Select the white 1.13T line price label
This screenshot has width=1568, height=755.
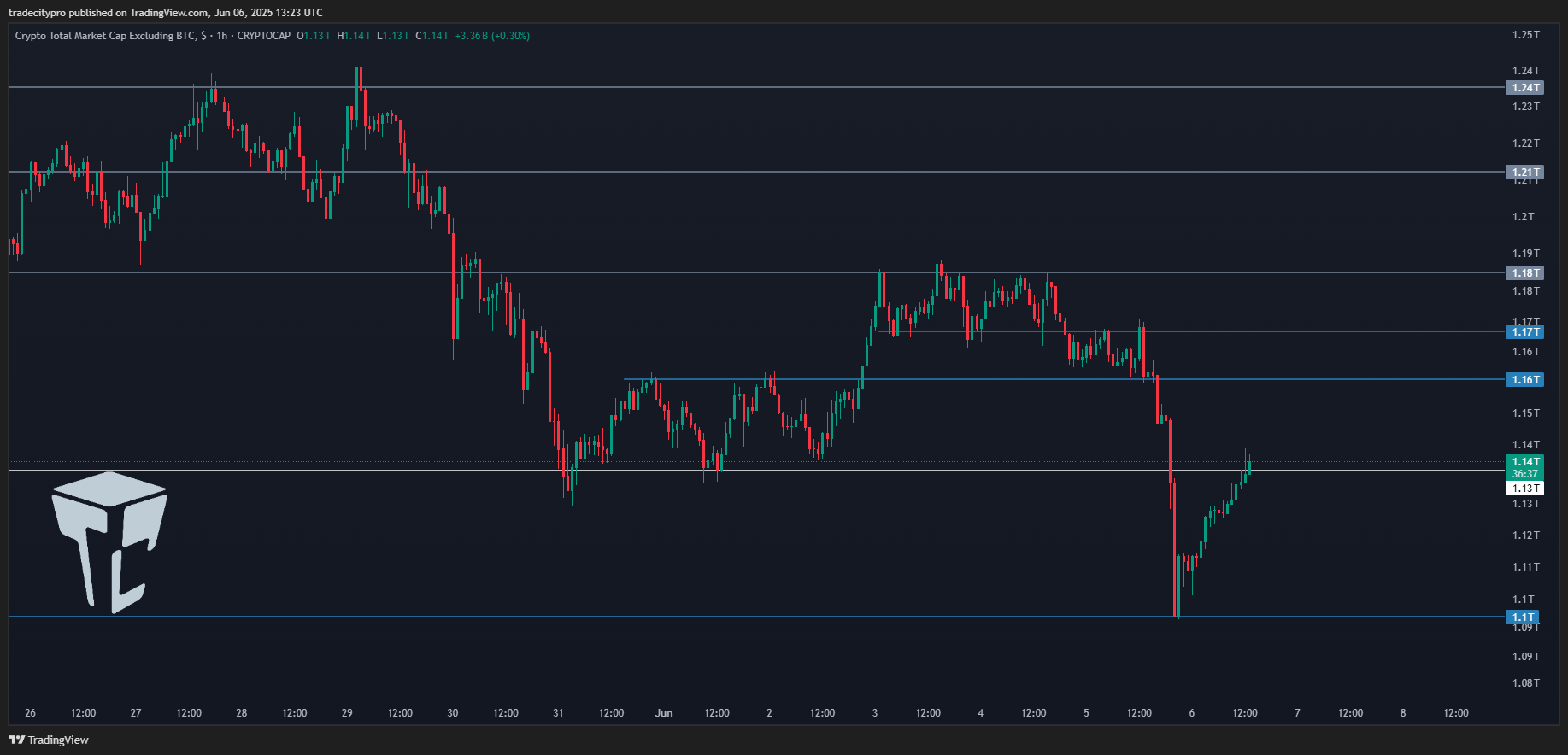tap(1524, 488)
